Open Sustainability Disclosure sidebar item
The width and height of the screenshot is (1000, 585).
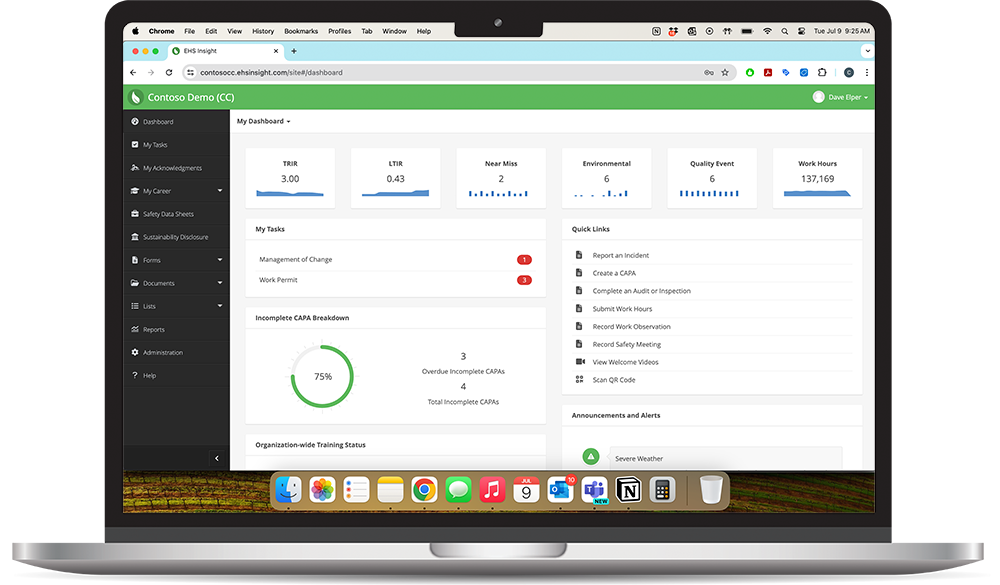[176, 237]
